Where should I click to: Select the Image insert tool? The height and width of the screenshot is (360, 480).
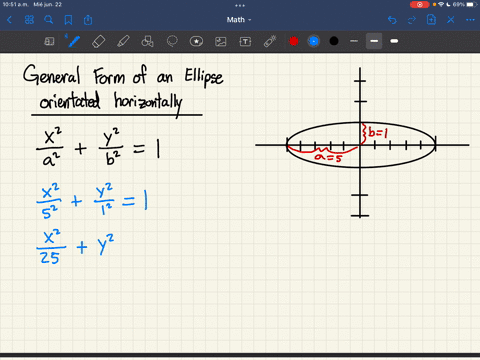tap(221, 41)
